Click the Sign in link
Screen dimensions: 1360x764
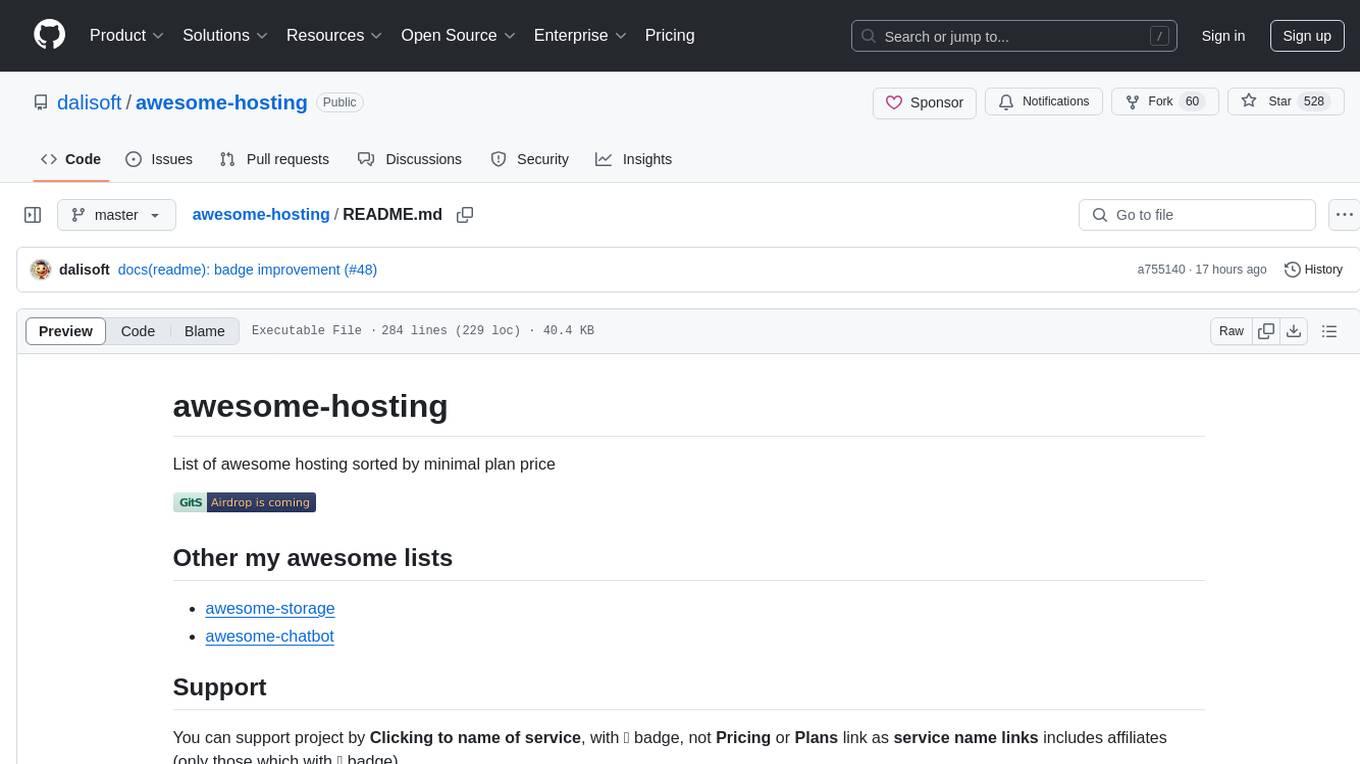[1223, 36]
